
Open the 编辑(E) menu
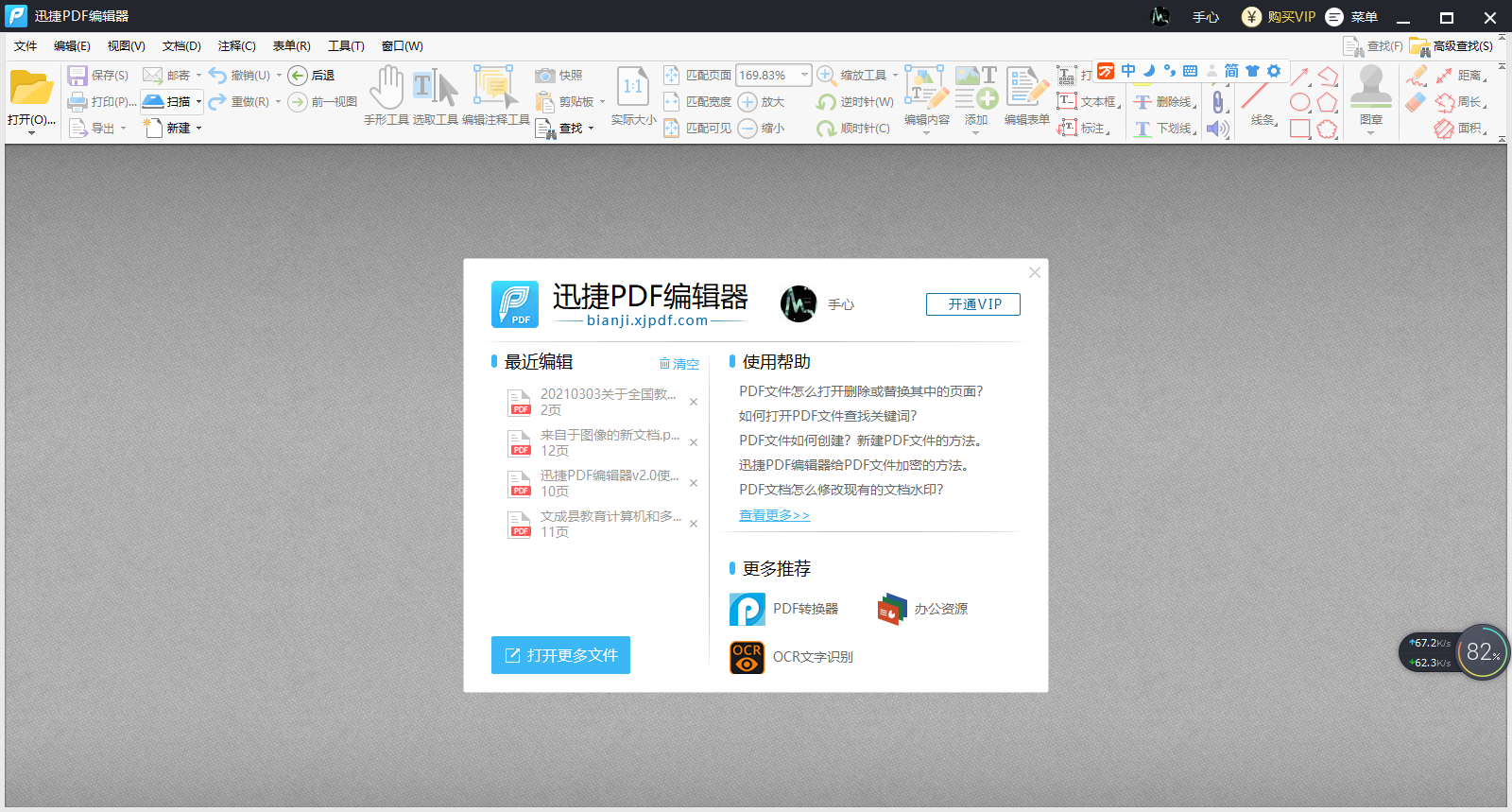72,46
